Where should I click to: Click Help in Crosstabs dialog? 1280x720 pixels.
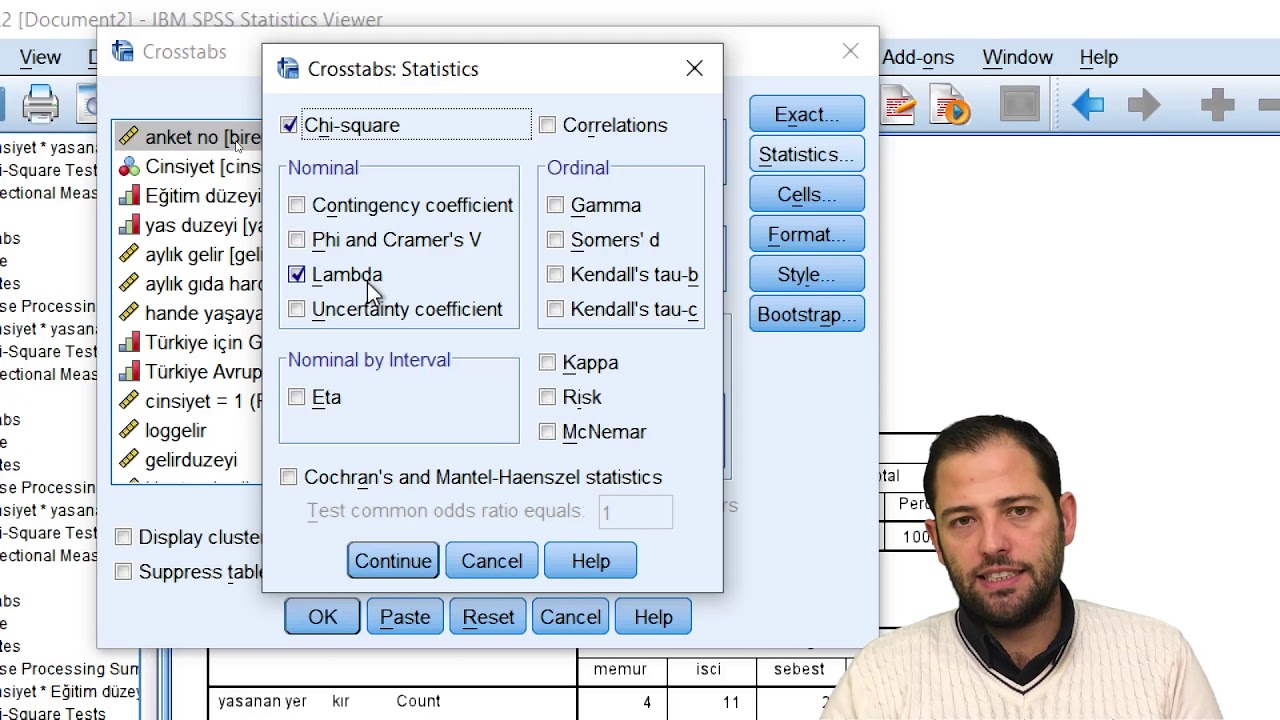click(653, 617)
